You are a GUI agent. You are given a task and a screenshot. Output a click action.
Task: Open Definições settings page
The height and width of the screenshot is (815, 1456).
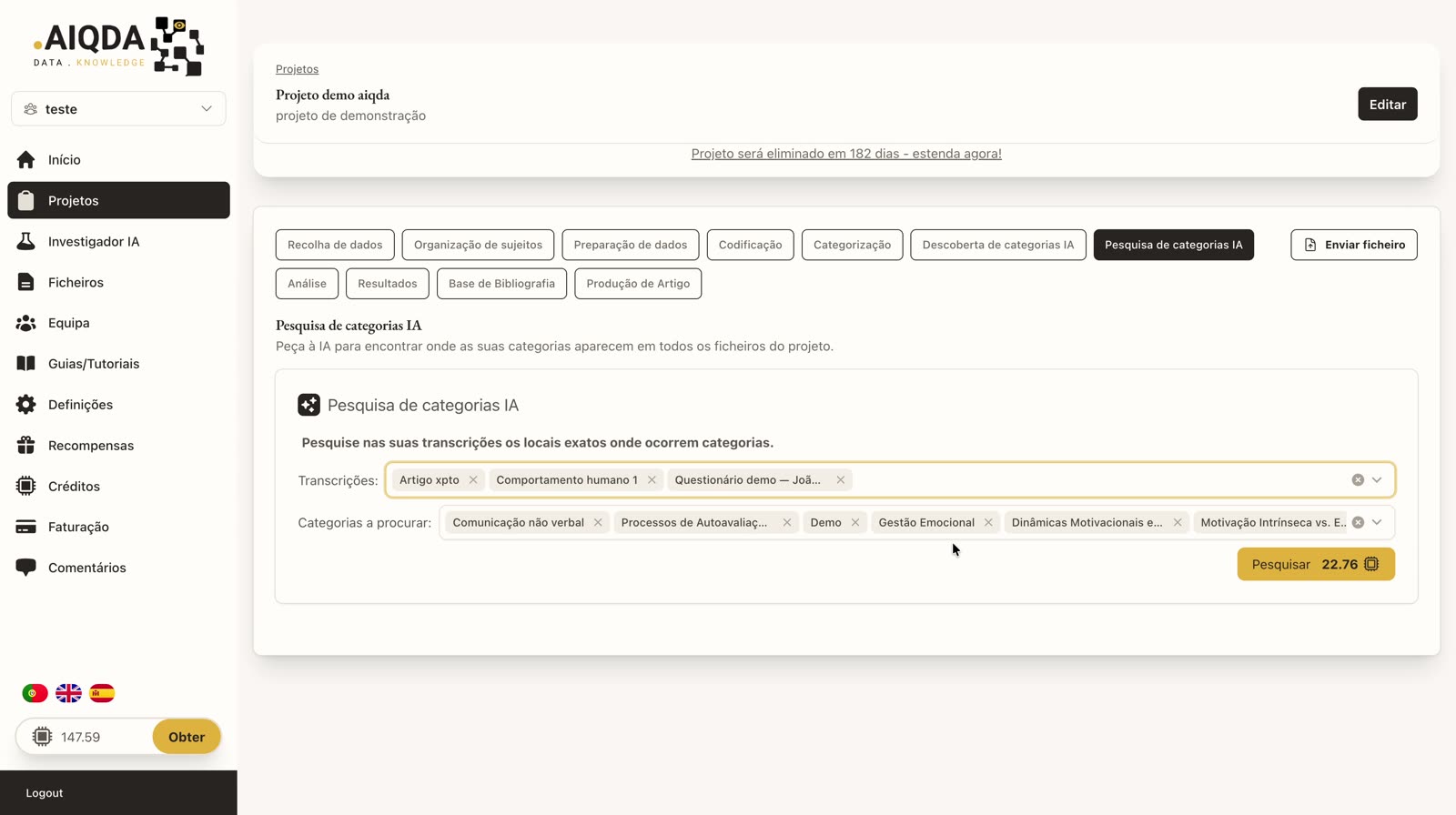[118, 405]
